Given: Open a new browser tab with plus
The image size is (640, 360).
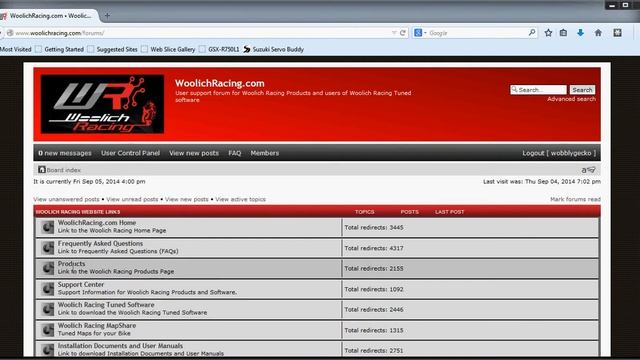Looking at the screenshot, I should [107, 16].
